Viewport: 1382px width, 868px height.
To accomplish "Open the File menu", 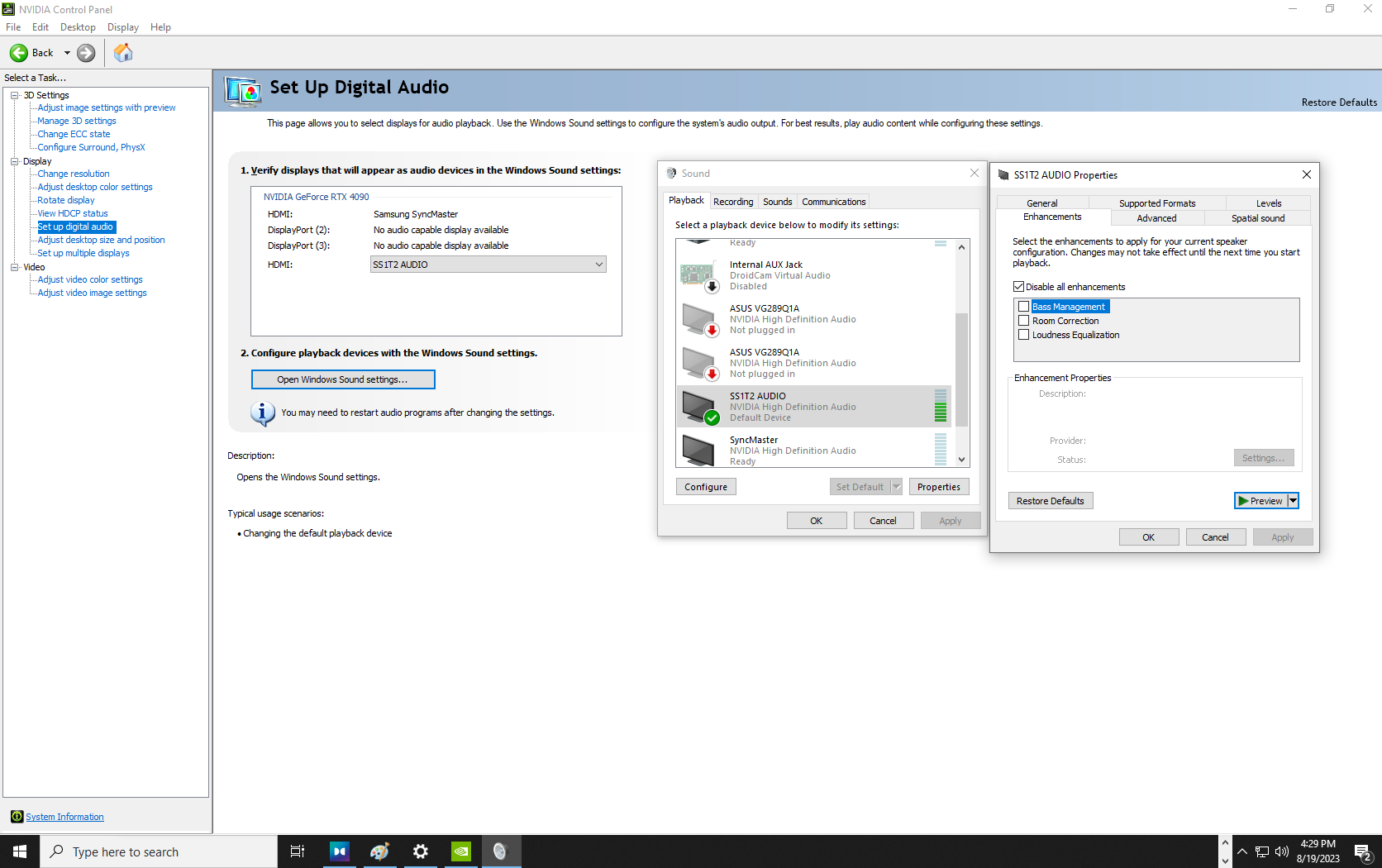I will click(13, 27).
